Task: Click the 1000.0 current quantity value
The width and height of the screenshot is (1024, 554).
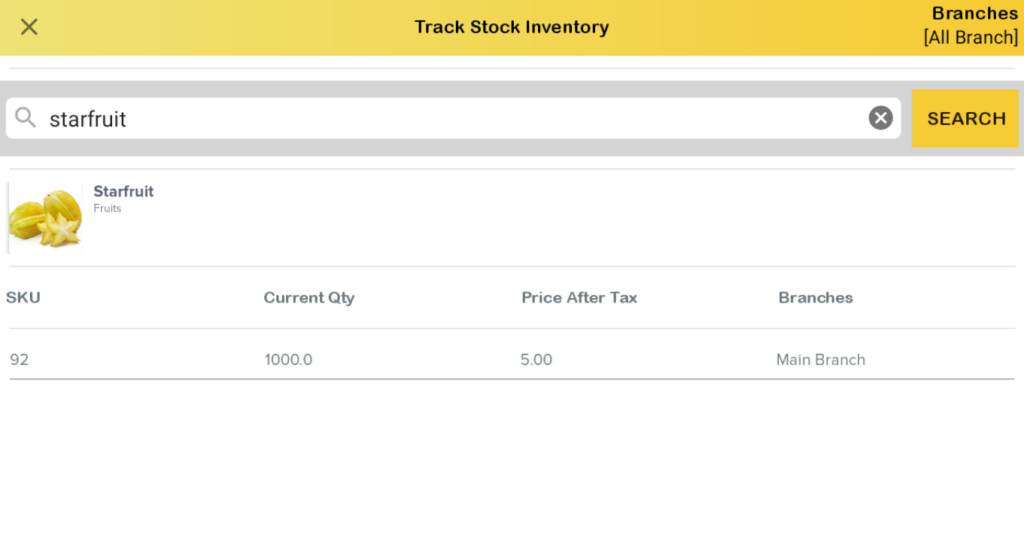Action: pyautogui.click(x=288, y=359)
